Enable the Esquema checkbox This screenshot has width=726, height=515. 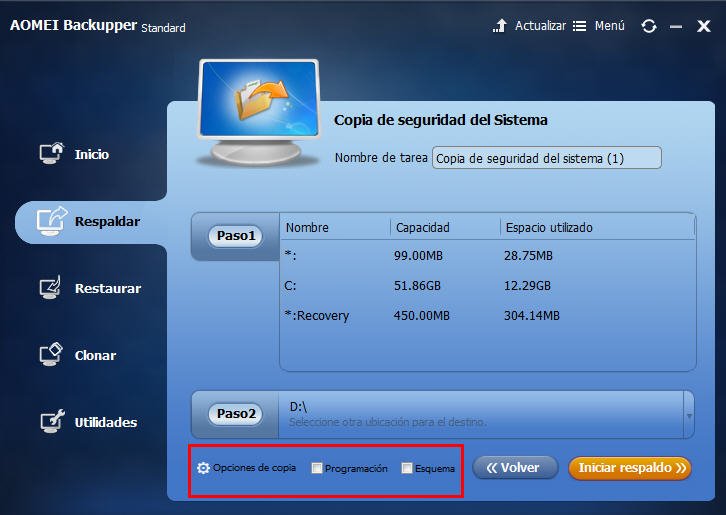point(407,468)
